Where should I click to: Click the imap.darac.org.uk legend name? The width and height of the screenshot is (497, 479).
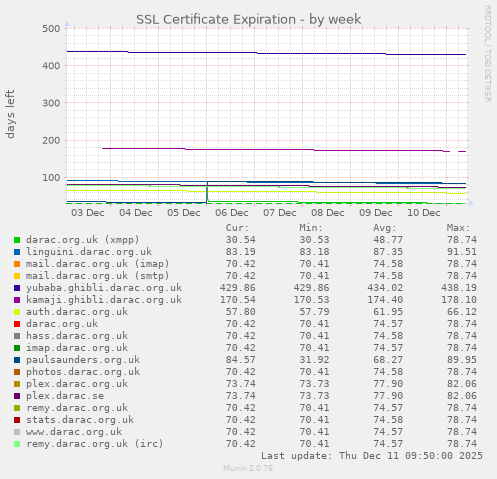(x=77, y=348)
